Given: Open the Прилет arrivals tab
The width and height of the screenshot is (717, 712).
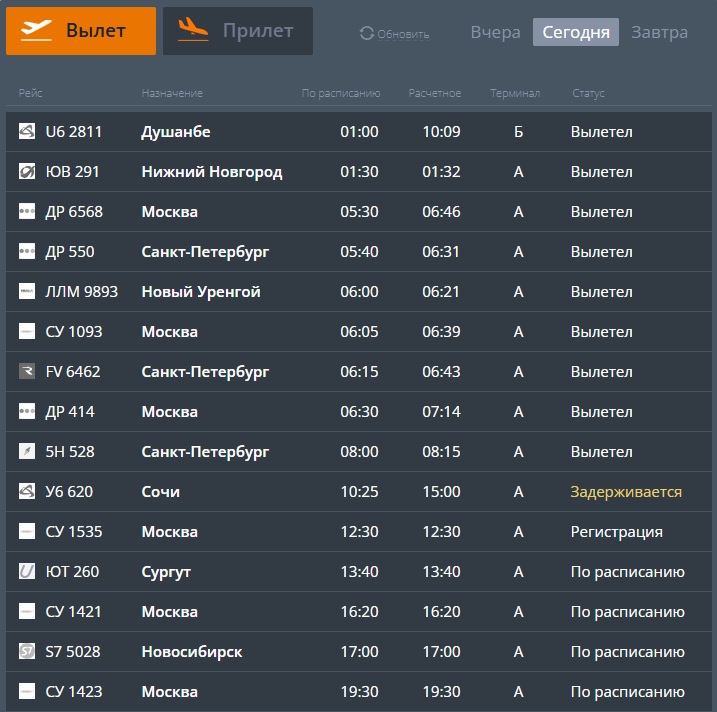Looking at the screenshot, I should (238, 31).
